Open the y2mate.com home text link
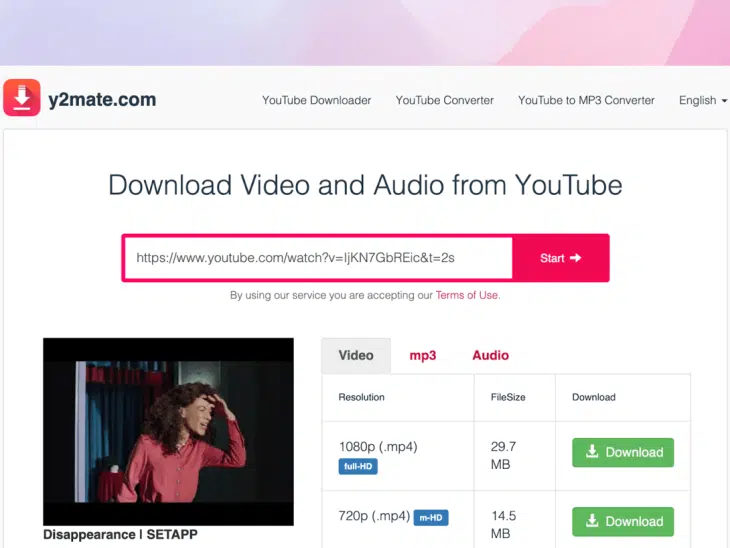 point(102,100)
